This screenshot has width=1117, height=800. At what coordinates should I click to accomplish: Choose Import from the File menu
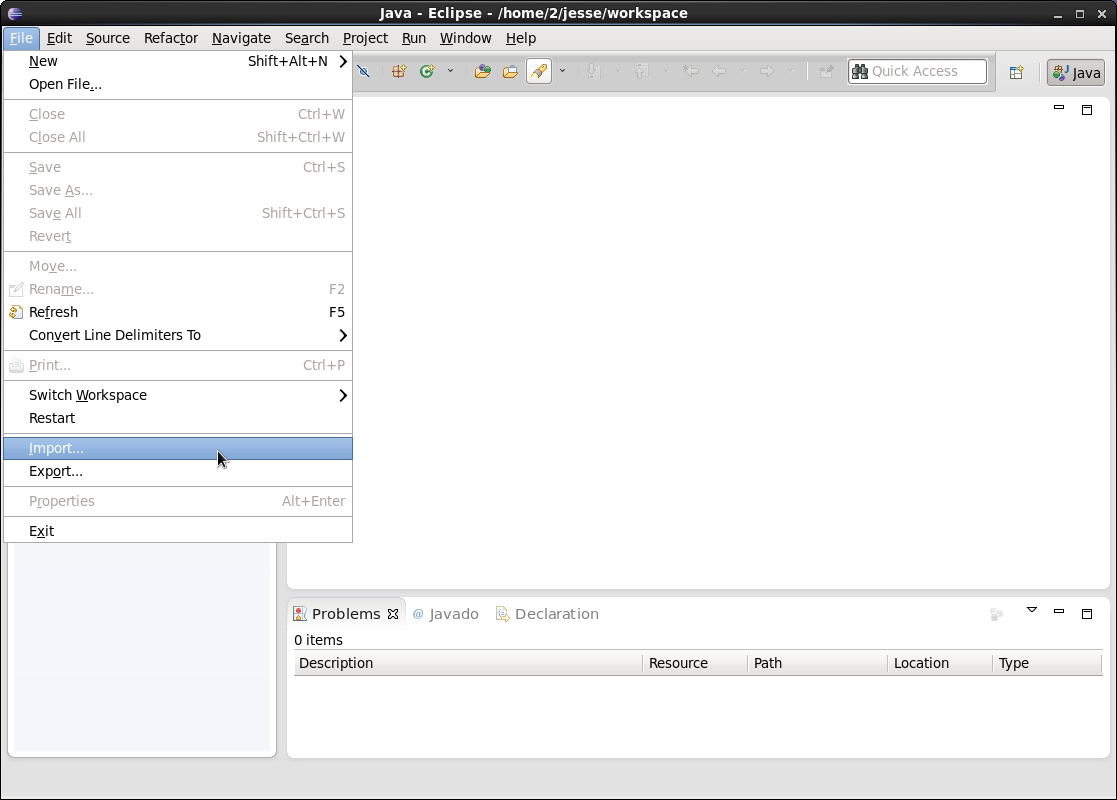[55, 448]
